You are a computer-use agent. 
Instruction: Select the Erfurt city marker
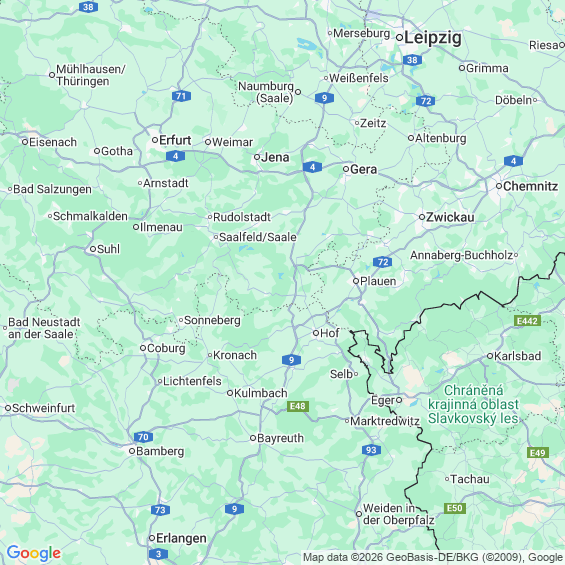(x=155, y=140)
